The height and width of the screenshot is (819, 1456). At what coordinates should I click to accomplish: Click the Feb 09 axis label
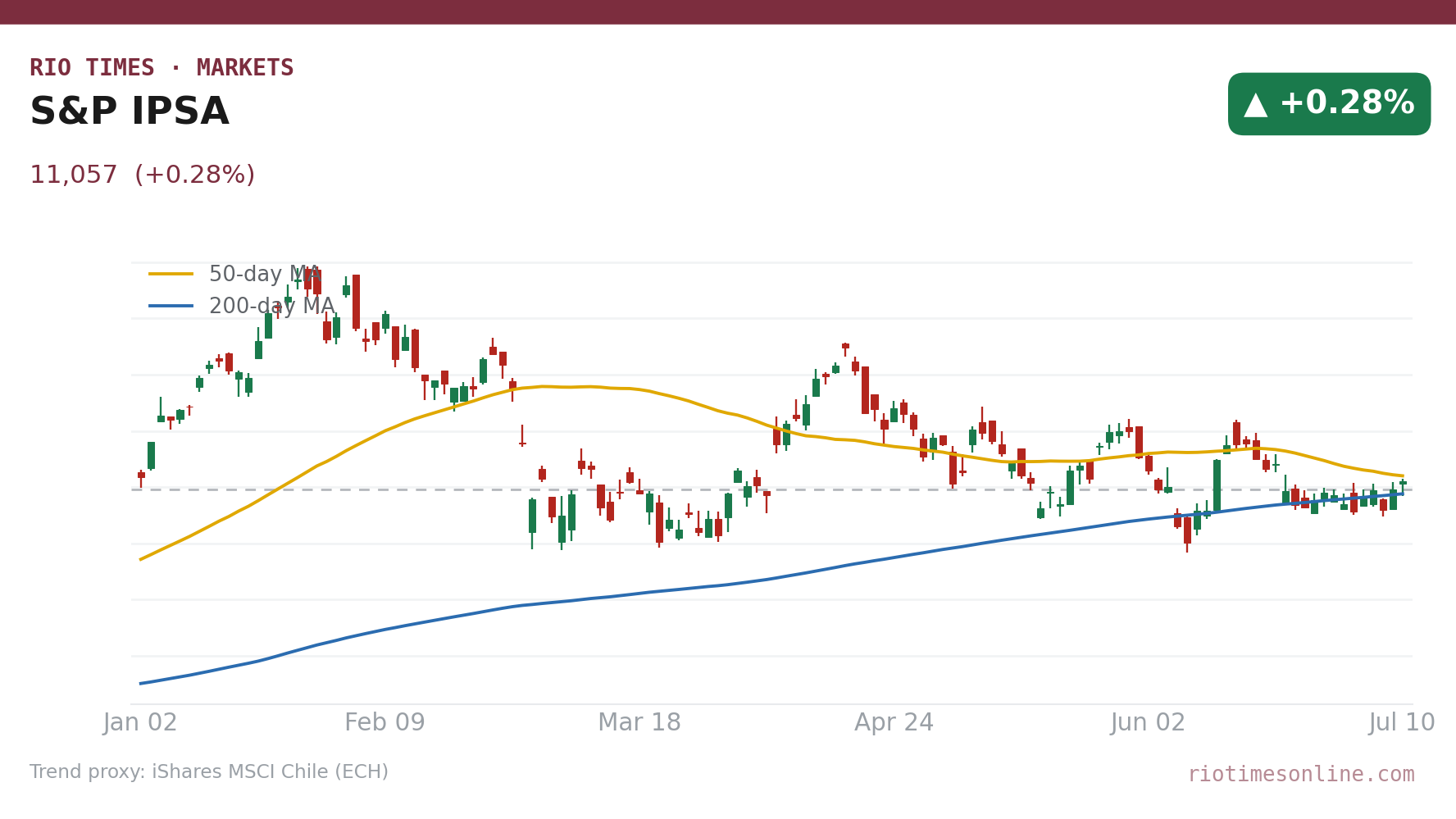(x=384, y=723)
